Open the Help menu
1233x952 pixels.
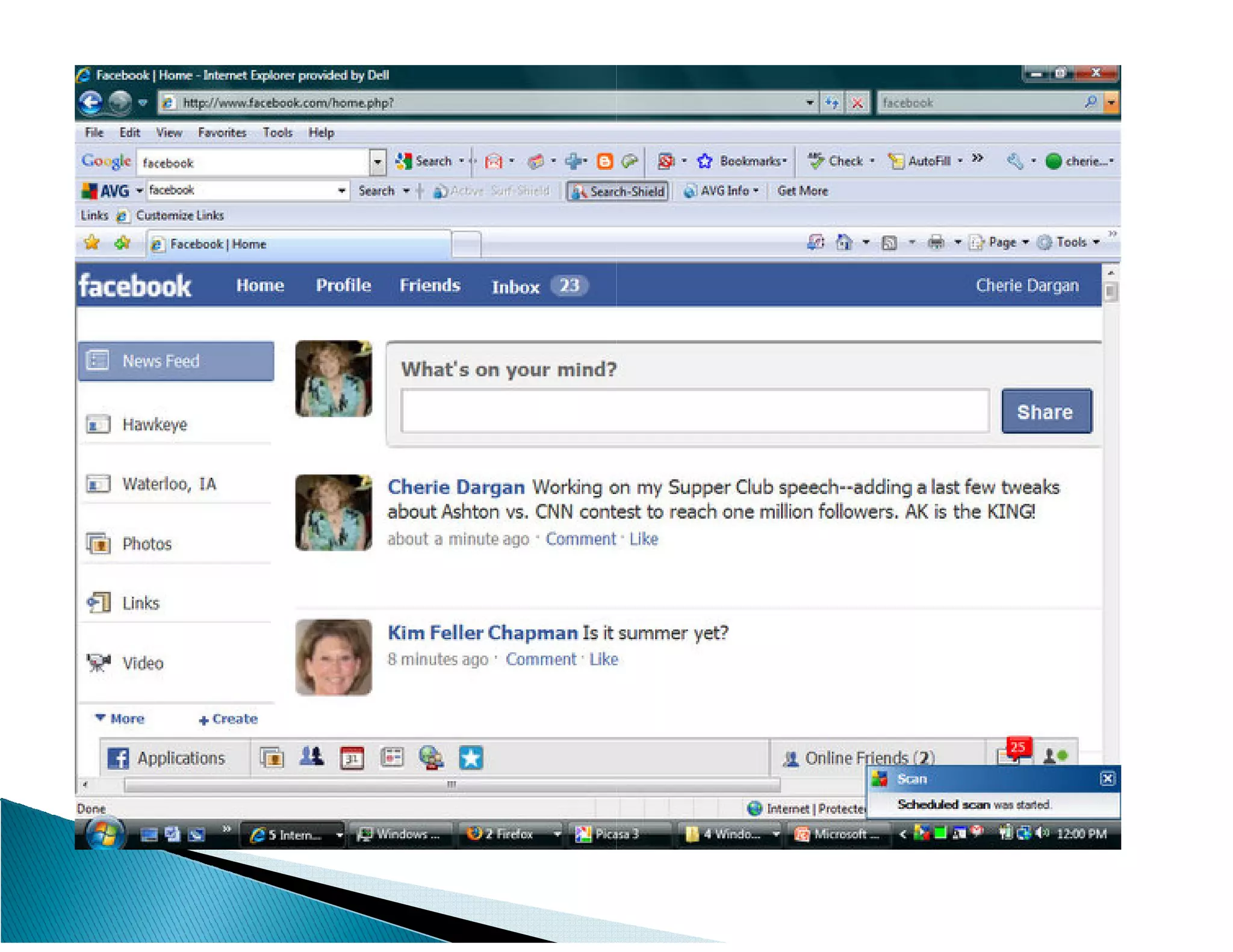click(x=321, y=132)
